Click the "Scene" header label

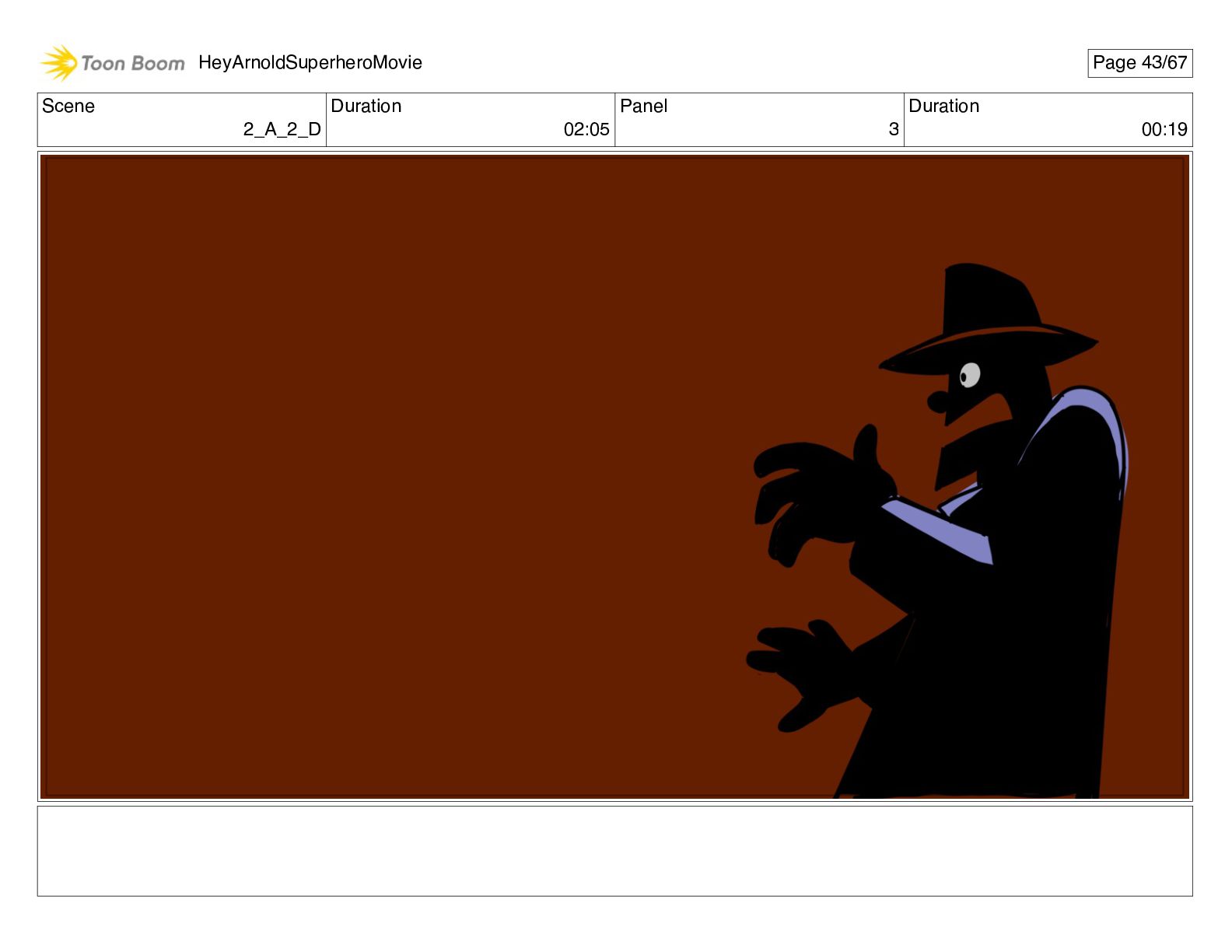pos(68,106)
